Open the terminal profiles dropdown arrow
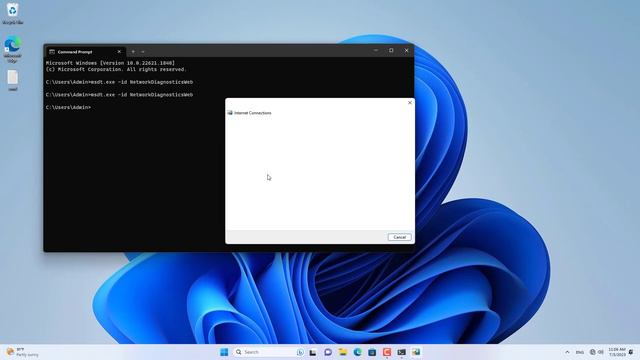Screen dimensions: 640x360 click(x=142, y=52)
